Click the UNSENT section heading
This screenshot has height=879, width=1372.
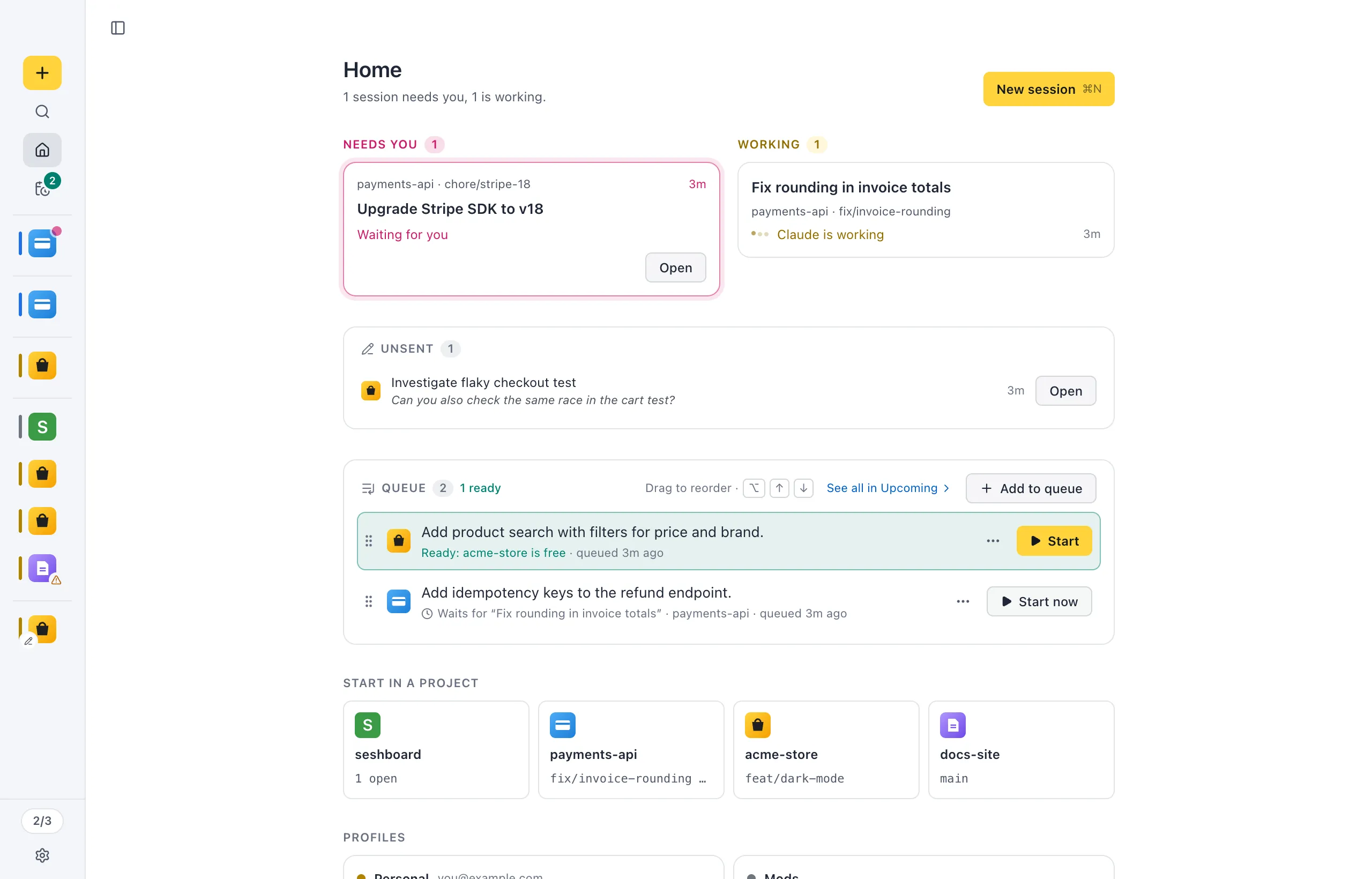407,349
